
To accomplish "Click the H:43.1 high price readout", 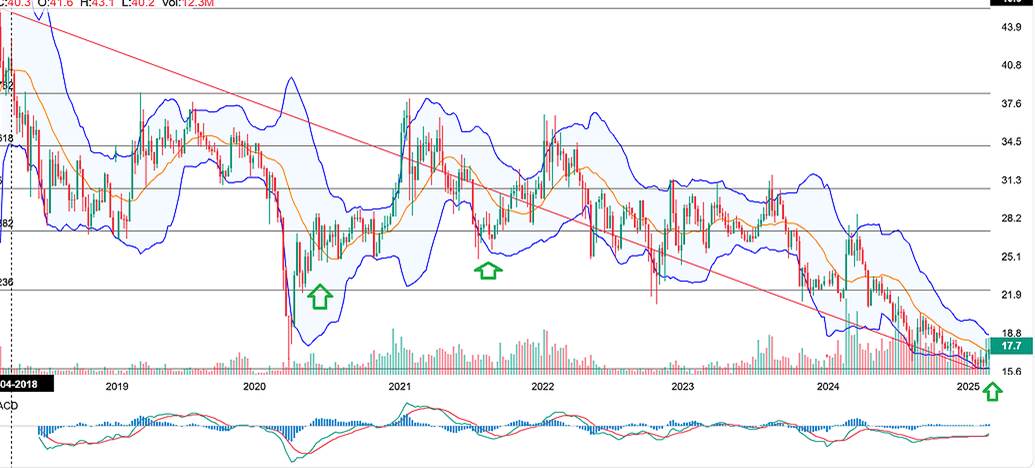I will pyautogui.click(x=100, y=3).
